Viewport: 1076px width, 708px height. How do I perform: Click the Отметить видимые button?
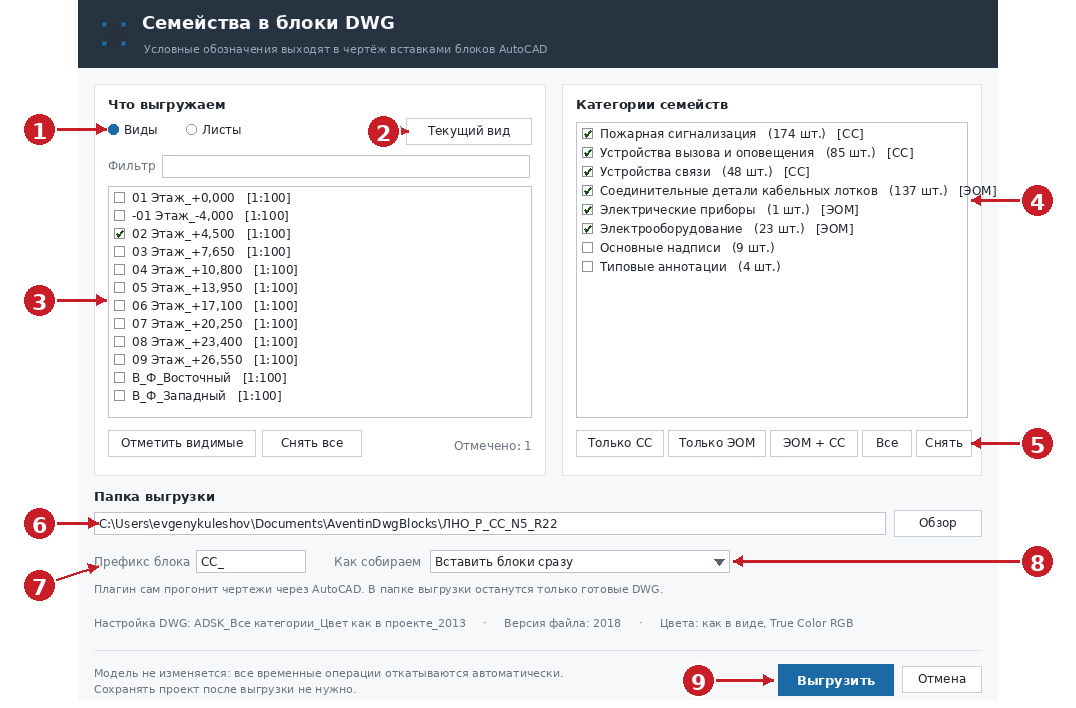pos(182,443)
